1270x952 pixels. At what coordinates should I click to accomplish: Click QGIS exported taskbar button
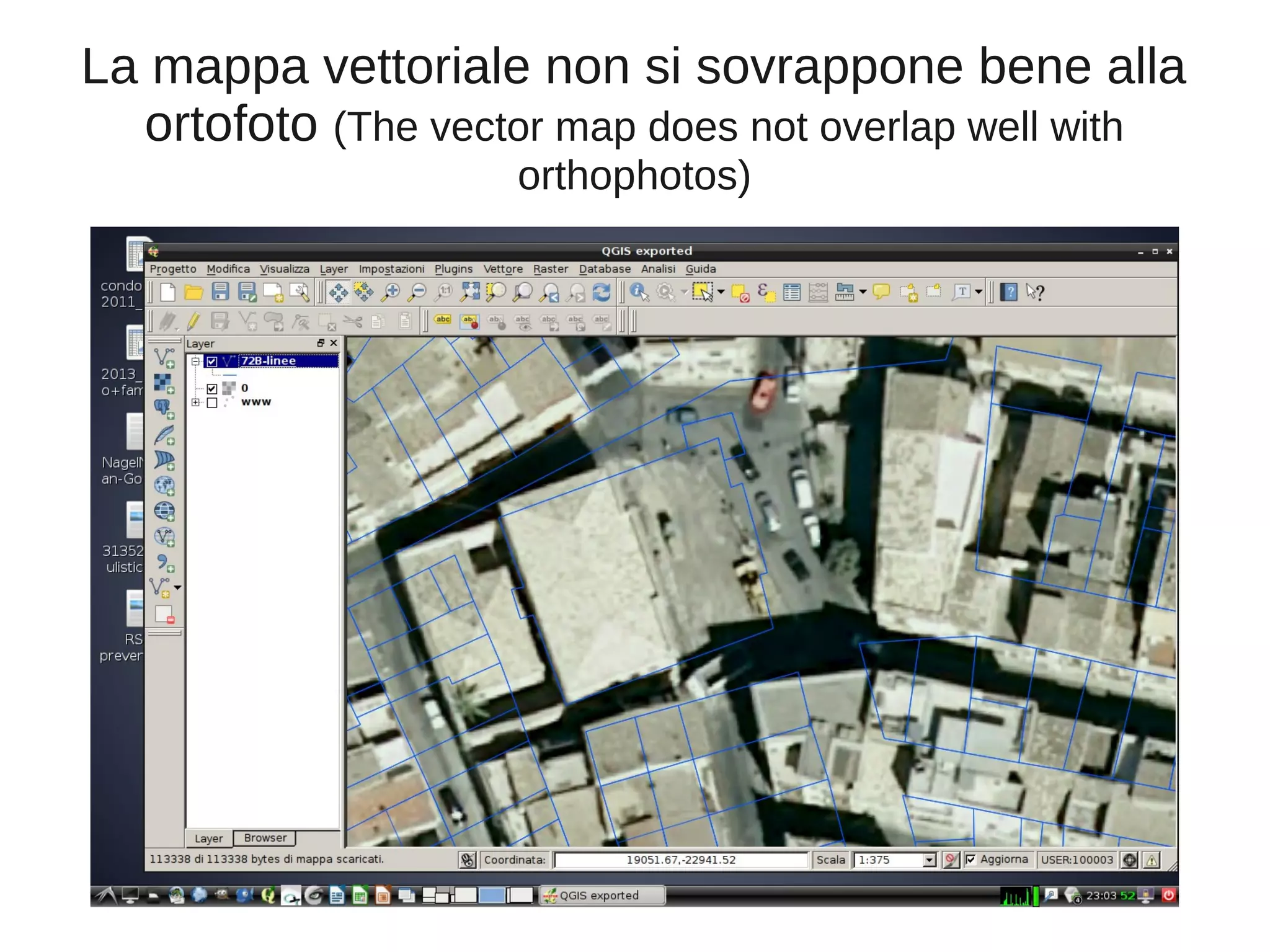click(602, 896)
